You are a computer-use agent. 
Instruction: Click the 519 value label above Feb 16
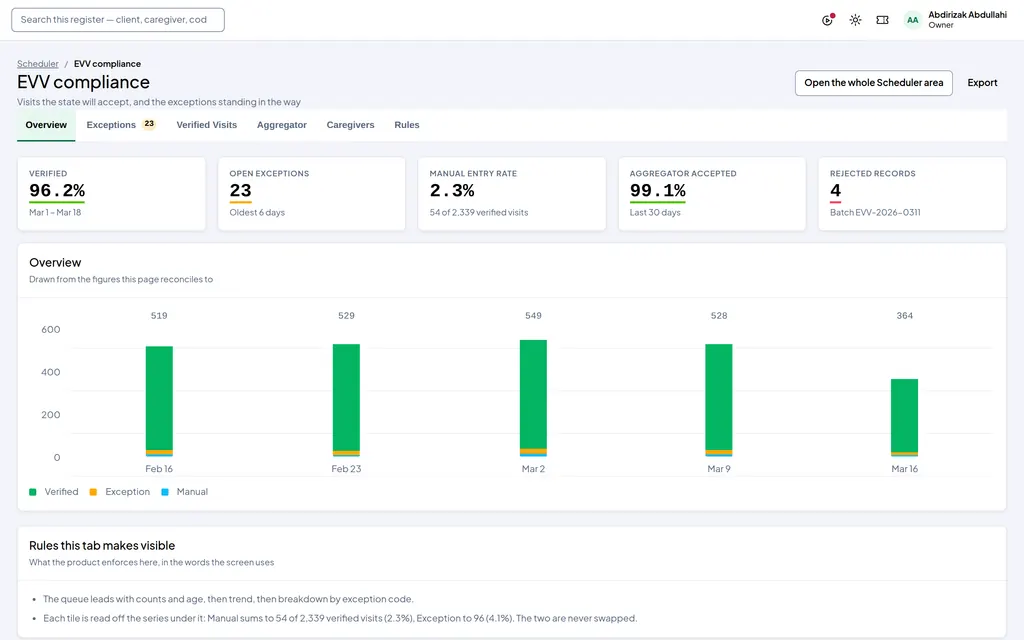pyautogui.click(x=159, y=315)
